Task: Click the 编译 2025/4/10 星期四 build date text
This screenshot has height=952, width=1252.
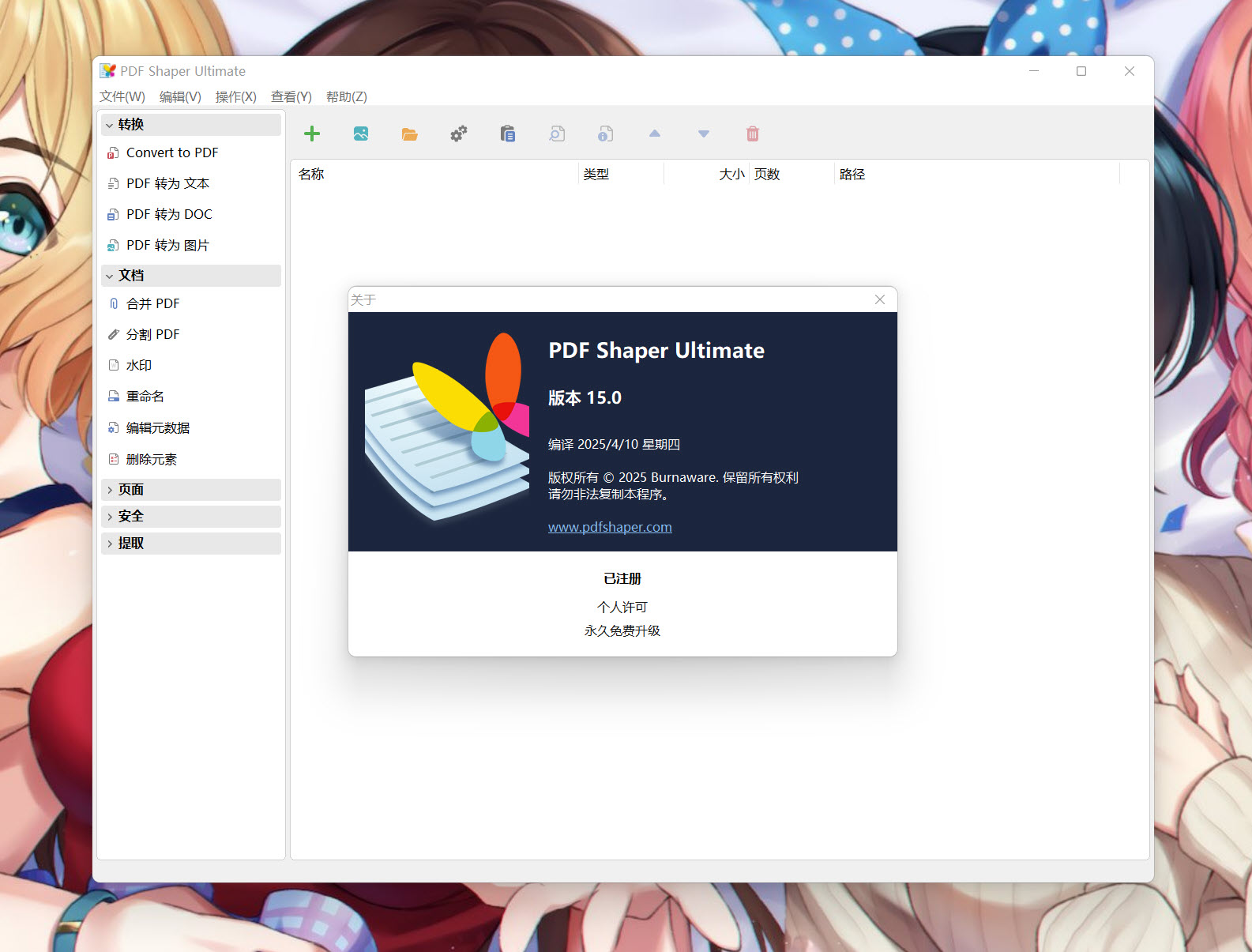Action: [614, 444]
